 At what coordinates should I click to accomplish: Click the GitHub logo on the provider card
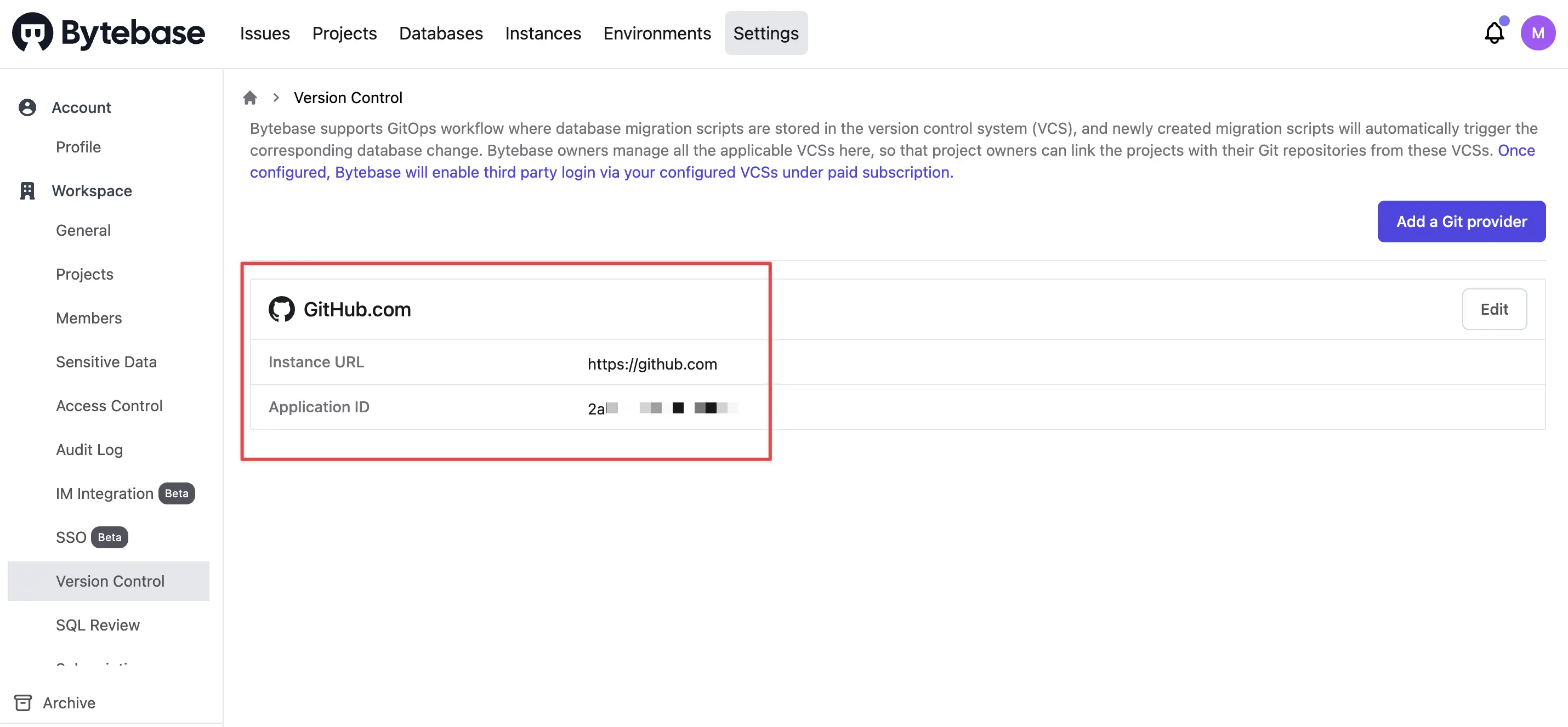[281, 309]
